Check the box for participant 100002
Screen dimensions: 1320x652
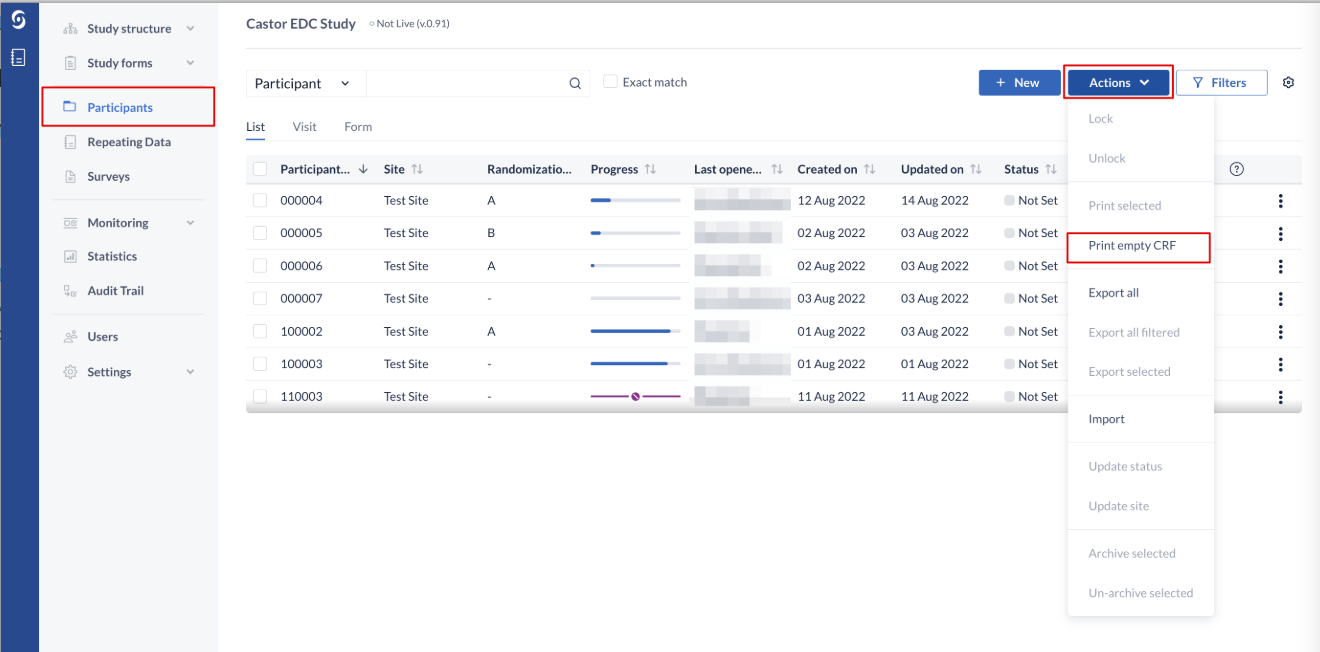(260, 331)
